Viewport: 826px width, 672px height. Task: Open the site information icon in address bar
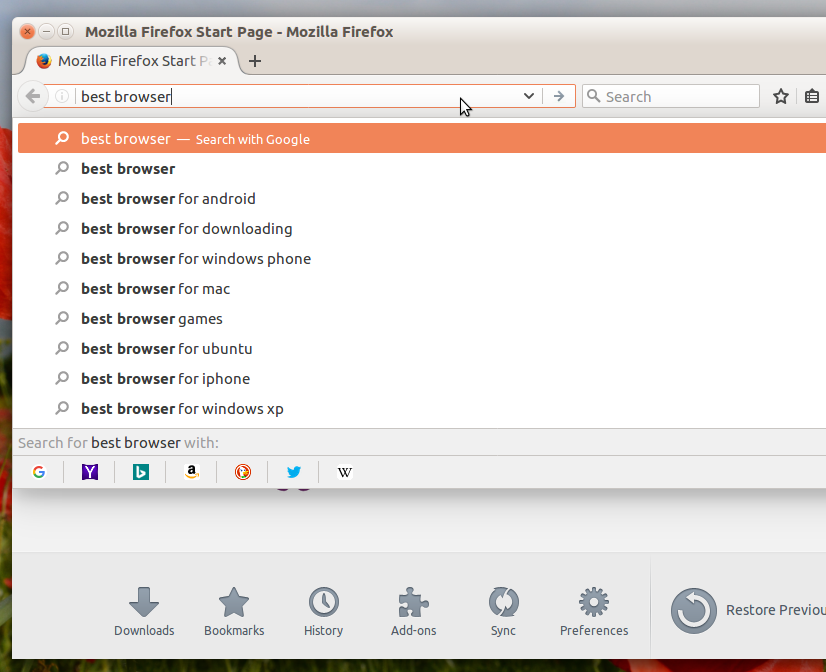click(62, 96)
